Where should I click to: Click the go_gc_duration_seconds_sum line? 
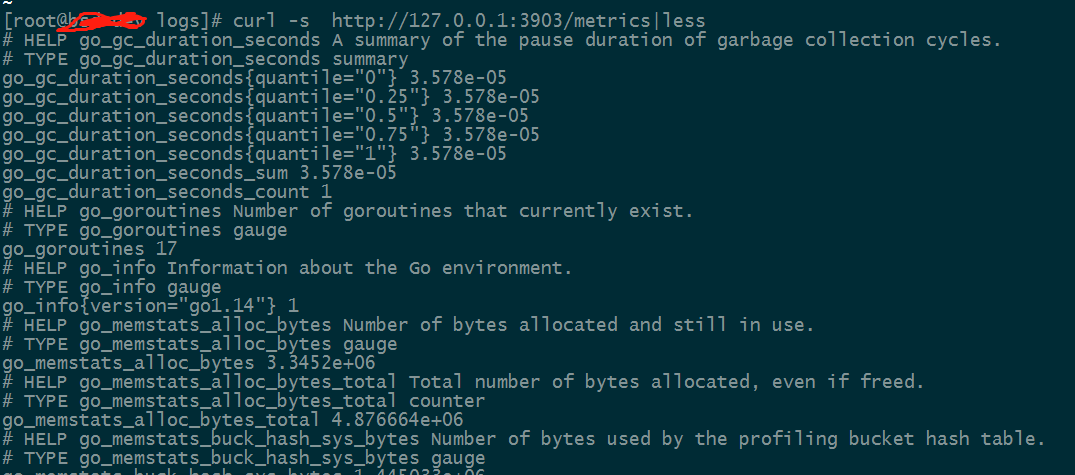click(199, 173)
